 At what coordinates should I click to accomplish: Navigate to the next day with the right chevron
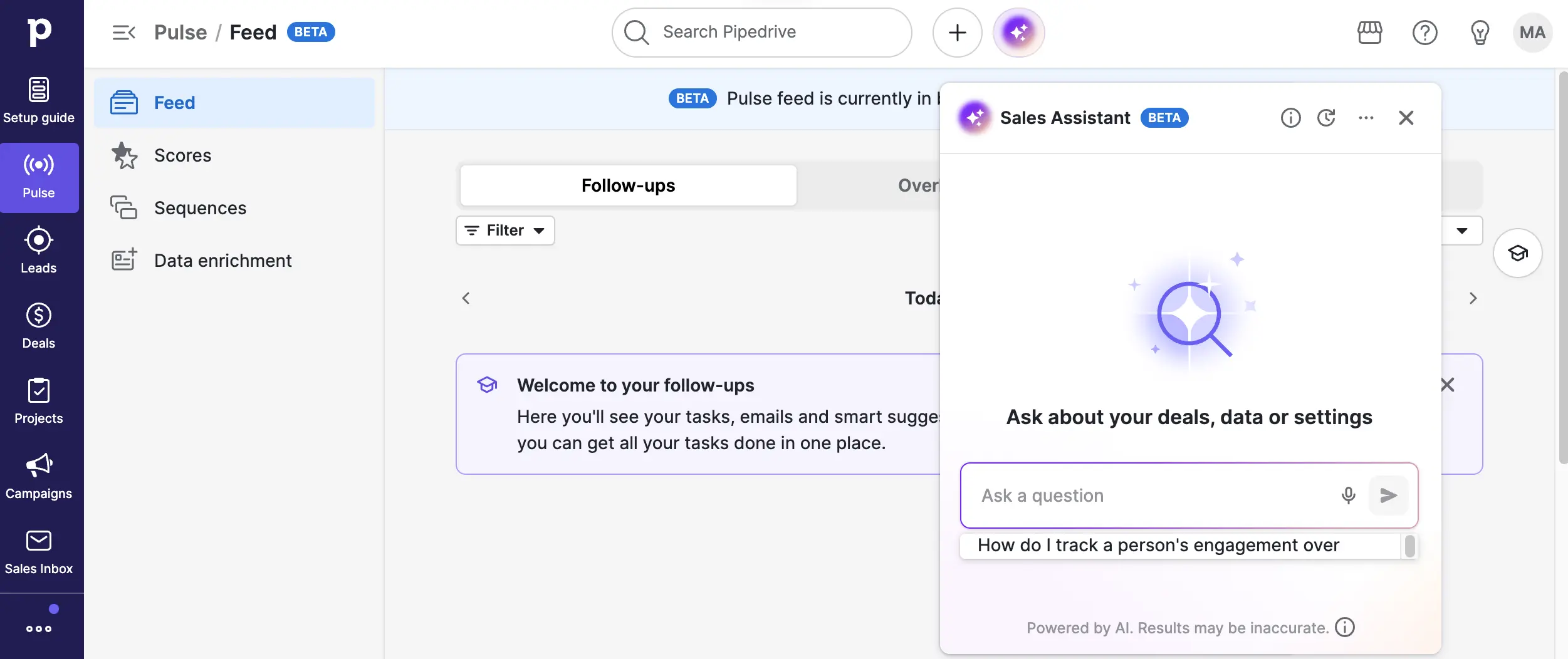(x=1474, y=299)
